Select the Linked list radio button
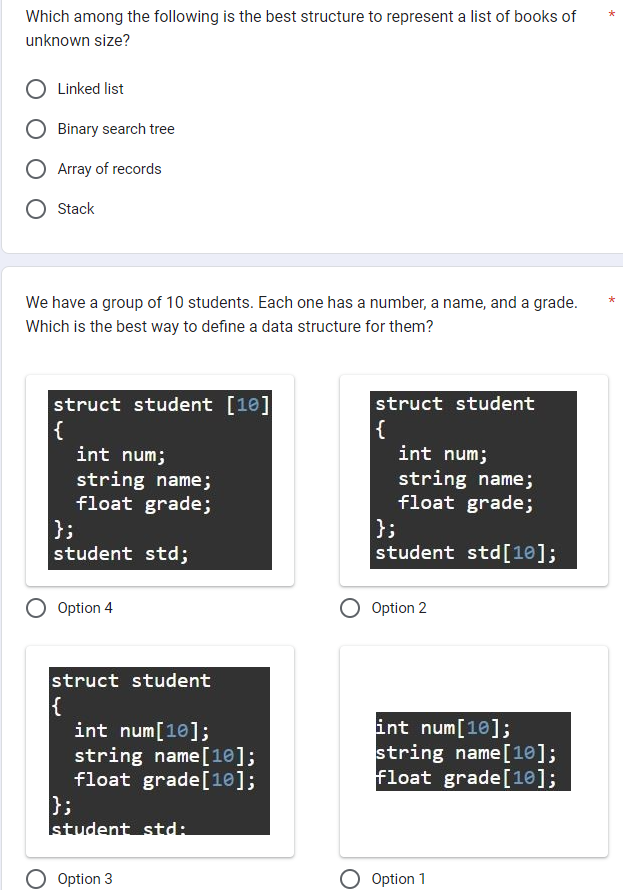This screenshot has height=890, width=623. [x=36, y=88]
